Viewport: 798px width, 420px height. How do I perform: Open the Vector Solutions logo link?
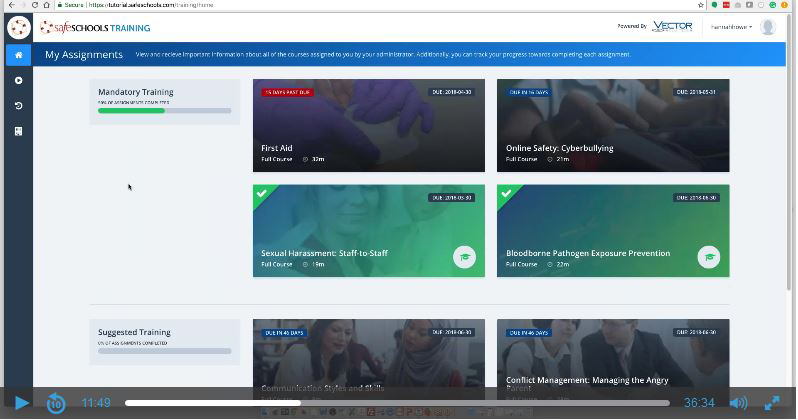tap(672, 26)
